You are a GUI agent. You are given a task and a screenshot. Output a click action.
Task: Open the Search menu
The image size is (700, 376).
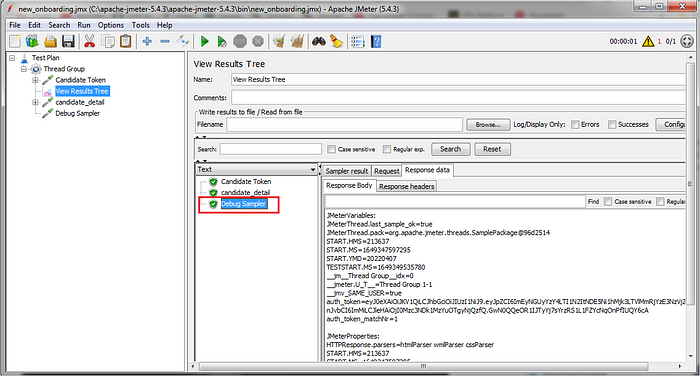(x=59, y=25)
